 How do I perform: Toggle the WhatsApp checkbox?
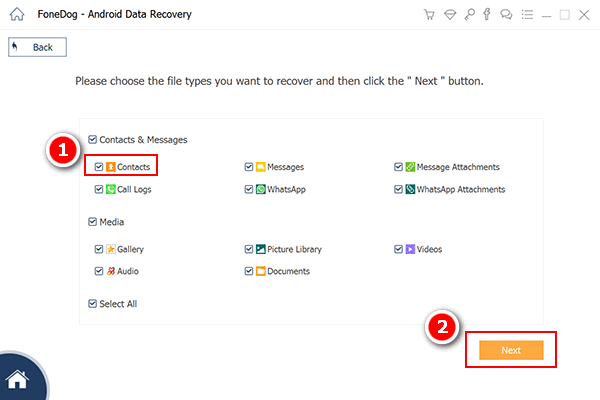pyautogui.click(x=249, y=189)
